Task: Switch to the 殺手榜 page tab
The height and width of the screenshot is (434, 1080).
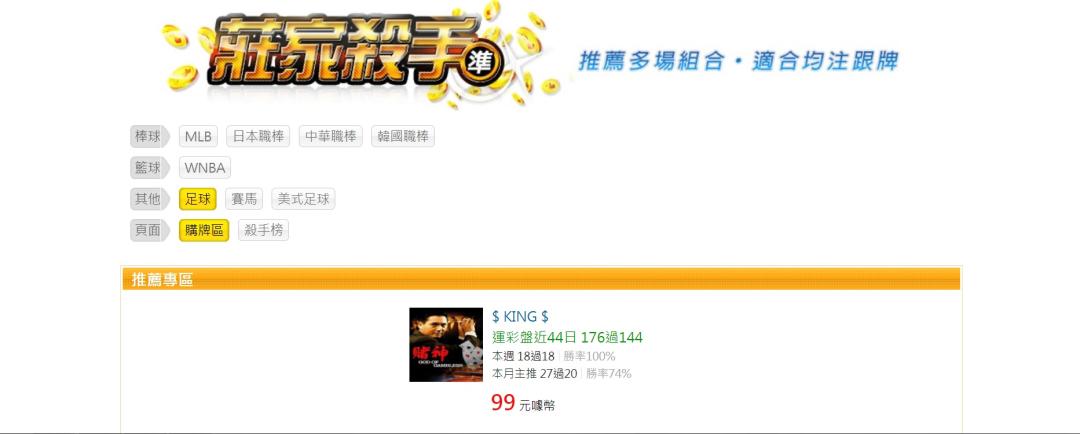Action: click(x=264, y=231)
